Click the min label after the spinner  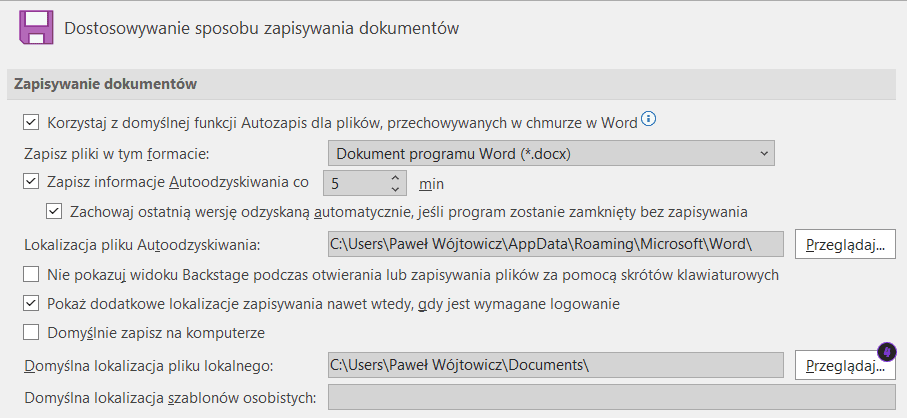pyautogui.click(x=431, y=184)
